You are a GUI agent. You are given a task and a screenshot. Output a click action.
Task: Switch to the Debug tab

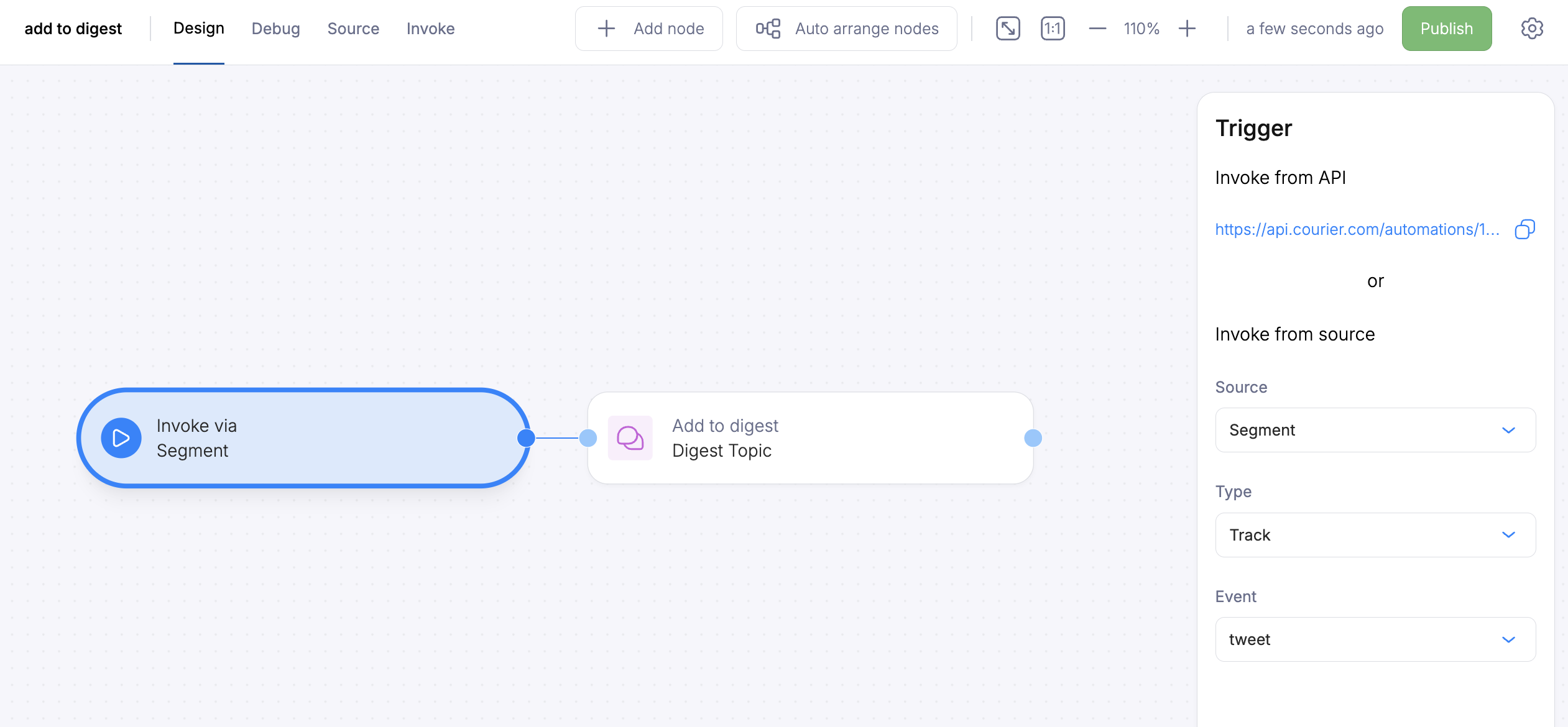click(275, 28)
